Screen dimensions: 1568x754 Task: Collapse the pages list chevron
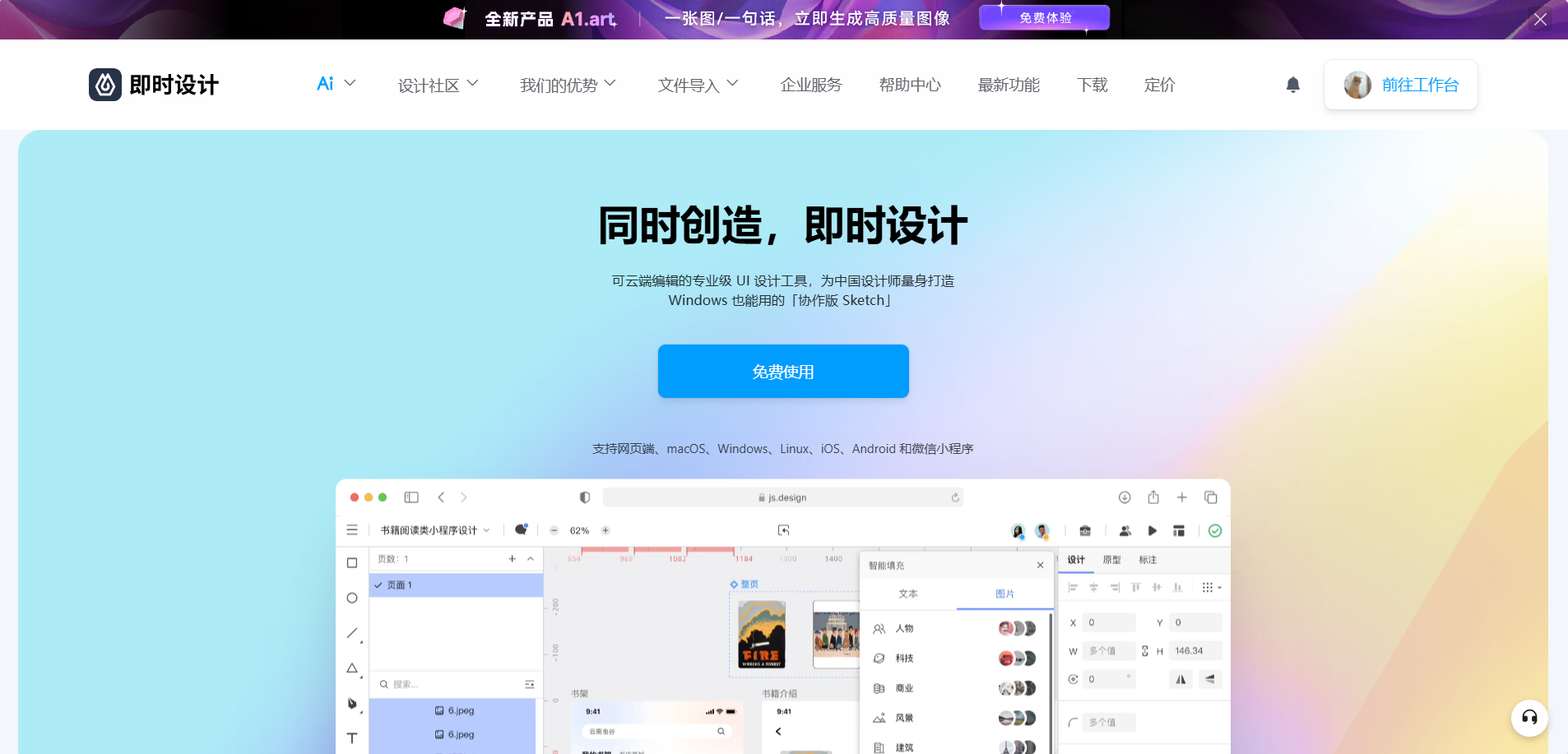tap(531, 558)
